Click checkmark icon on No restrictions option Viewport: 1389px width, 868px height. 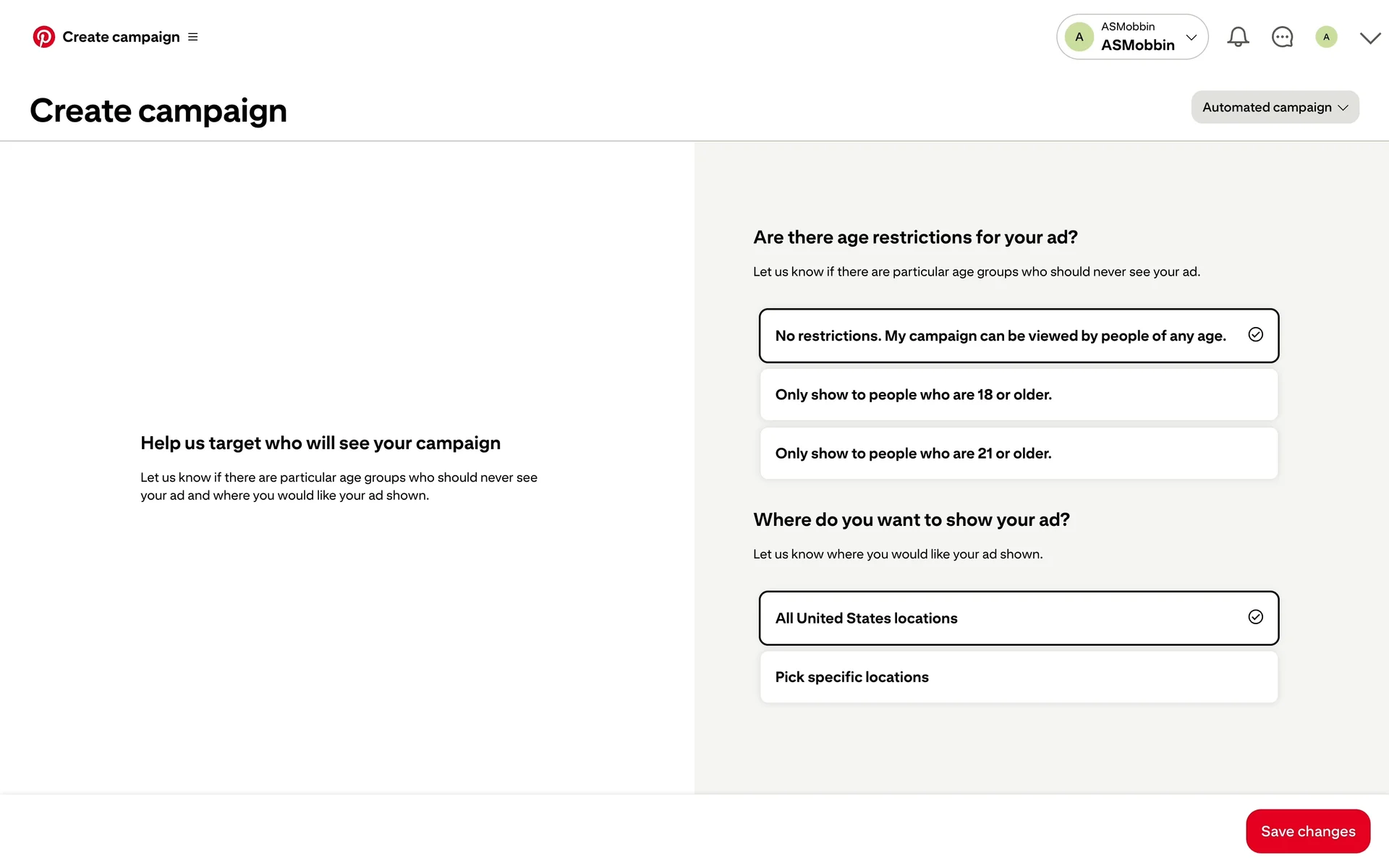pyautogui.click(x=1256, y=335)
